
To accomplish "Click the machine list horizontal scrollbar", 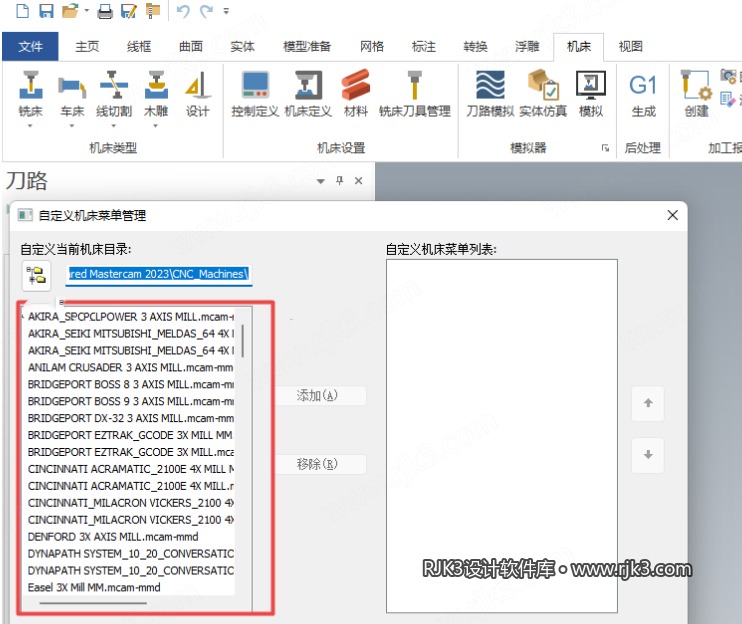I will (x=93, y=603).
